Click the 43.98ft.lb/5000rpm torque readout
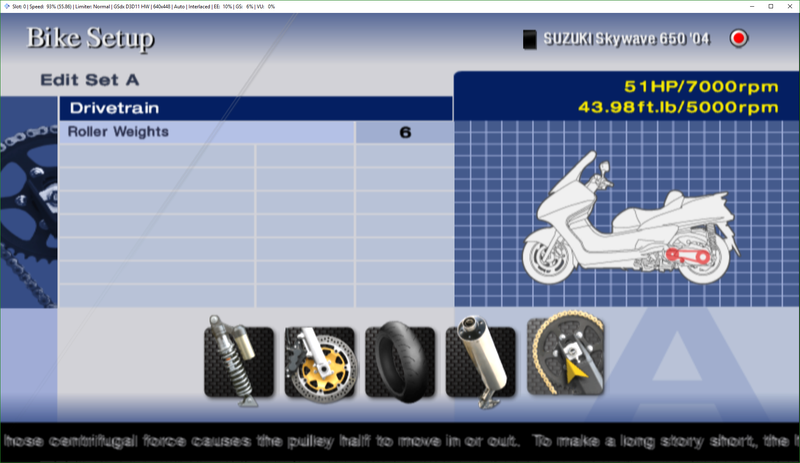Image resolution: width=800 pixels, height=463 pixels. click(679, 108)
